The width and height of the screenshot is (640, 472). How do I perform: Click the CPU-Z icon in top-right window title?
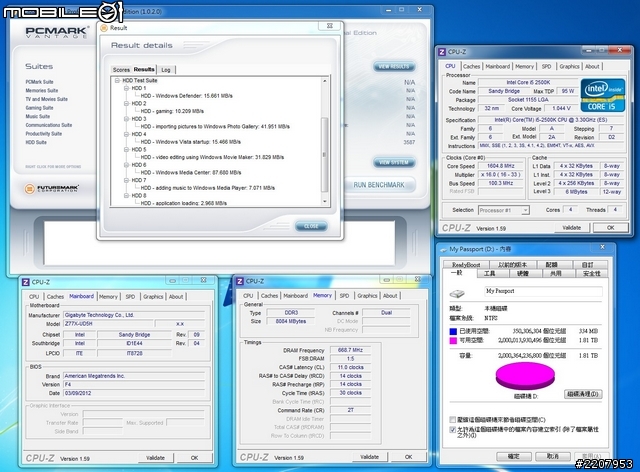pyautogui.click(x=442, y=52)
